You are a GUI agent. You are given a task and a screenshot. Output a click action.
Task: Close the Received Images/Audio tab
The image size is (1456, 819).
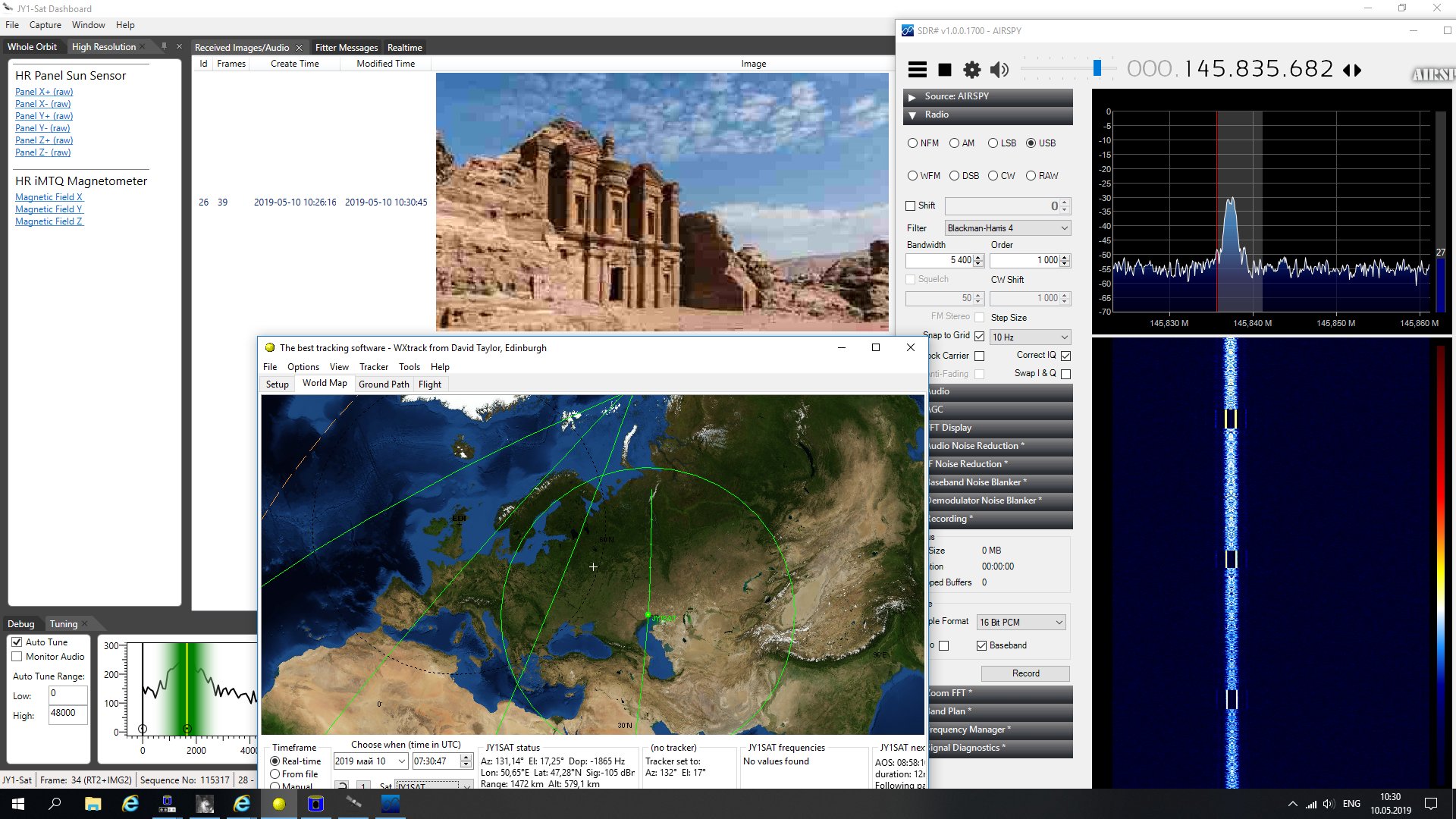[x=299, y=48]
